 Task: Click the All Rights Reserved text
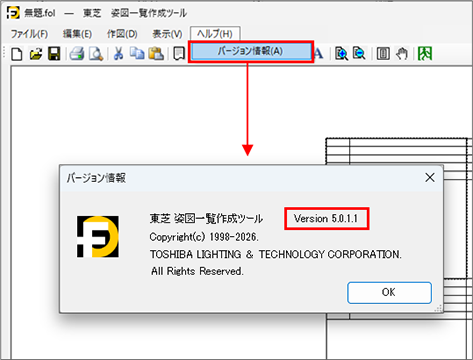[197, 271]
